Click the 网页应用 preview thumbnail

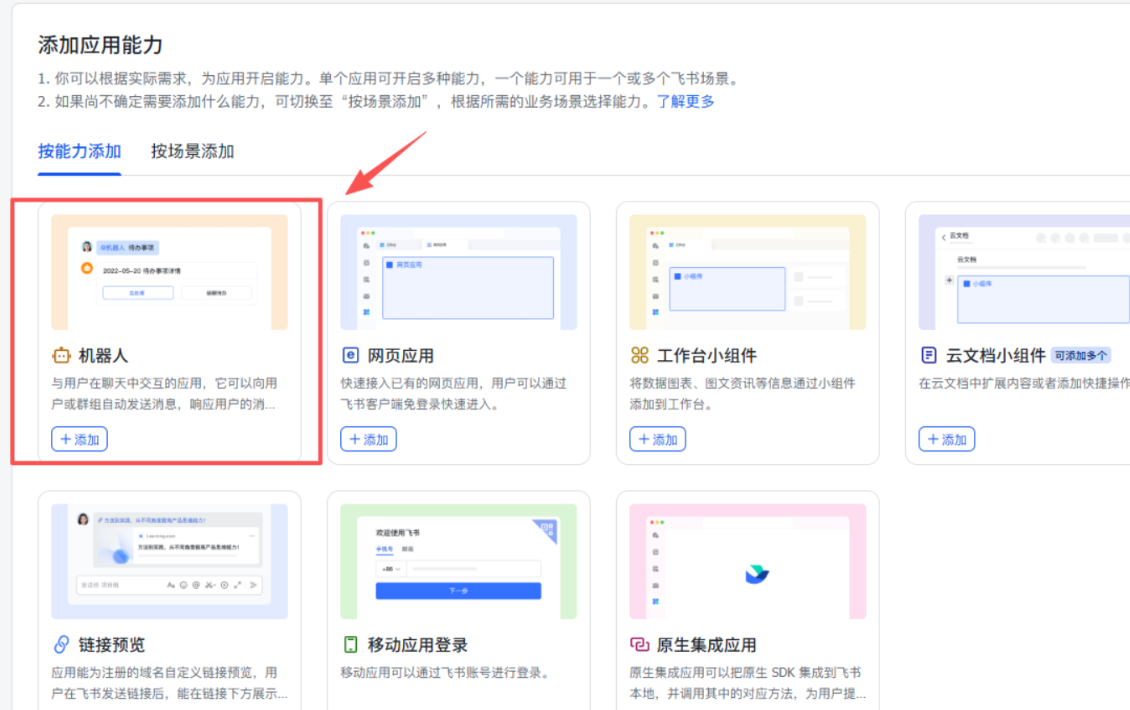459,272
